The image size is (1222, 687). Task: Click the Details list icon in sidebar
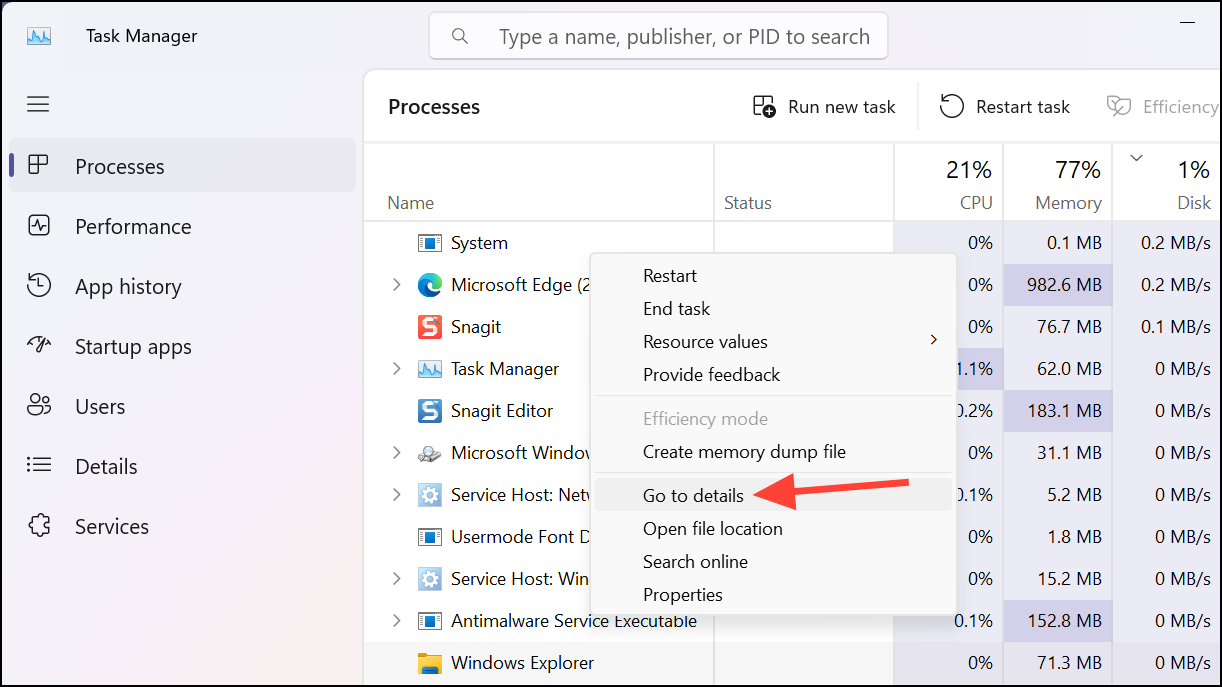coord(38,465)
